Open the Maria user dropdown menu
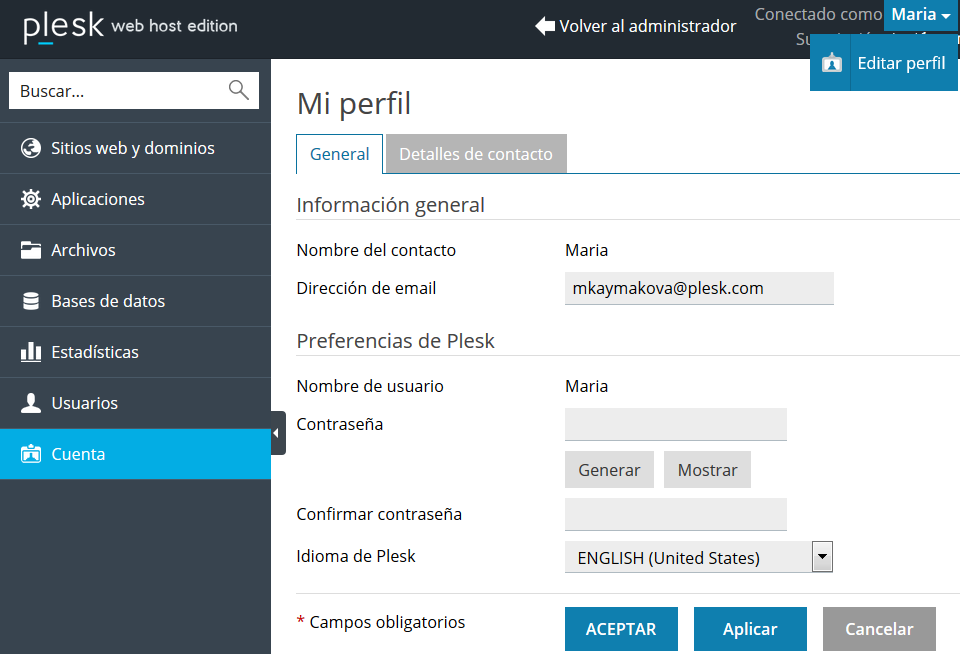The width and height of the screenshot is (960, 654). [x=920, y=15]
